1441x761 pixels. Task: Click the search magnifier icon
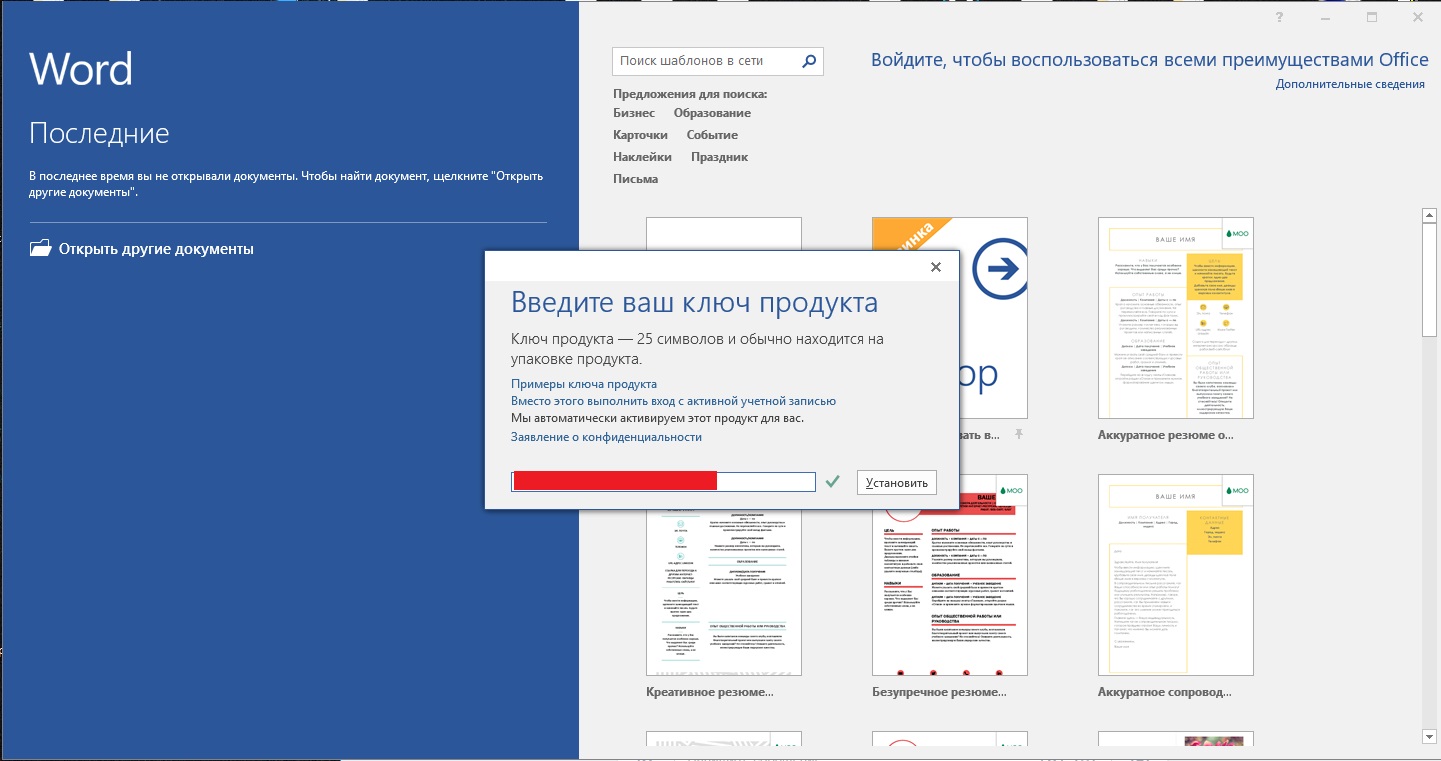pos(810,61)
